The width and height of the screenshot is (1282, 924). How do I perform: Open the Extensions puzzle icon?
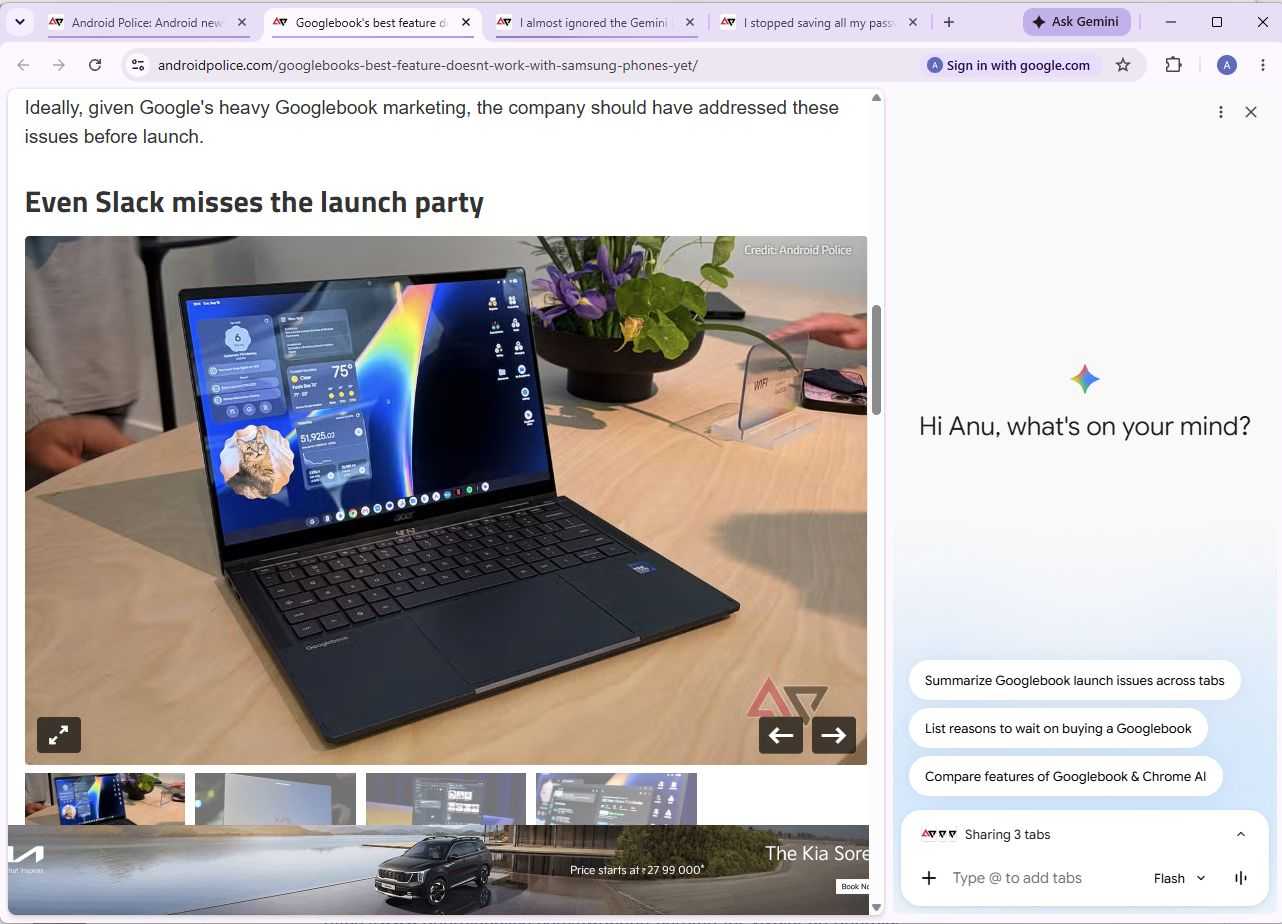coord(1173,65)
